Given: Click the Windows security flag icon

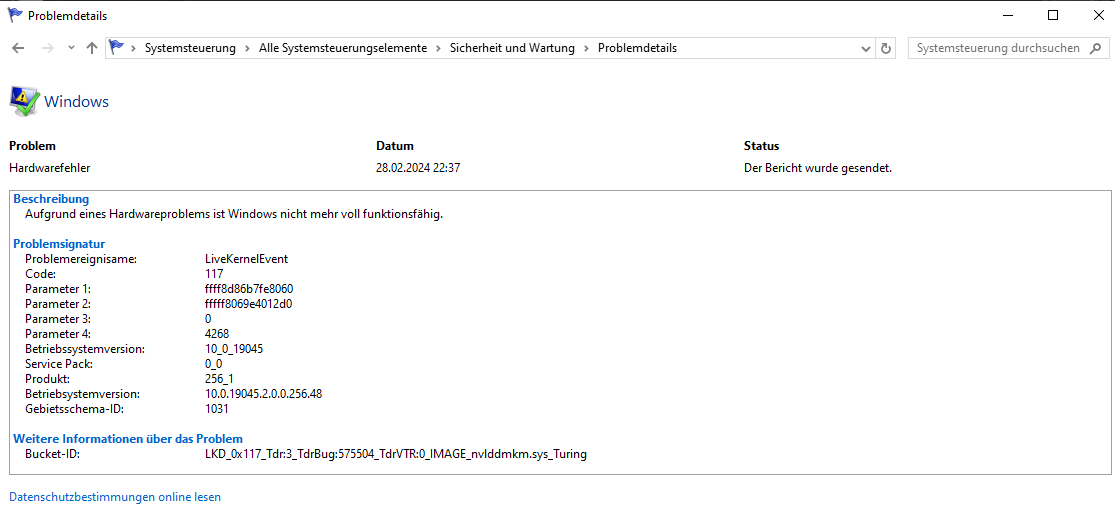Looking at the screenshot, I should pos(23,102).
